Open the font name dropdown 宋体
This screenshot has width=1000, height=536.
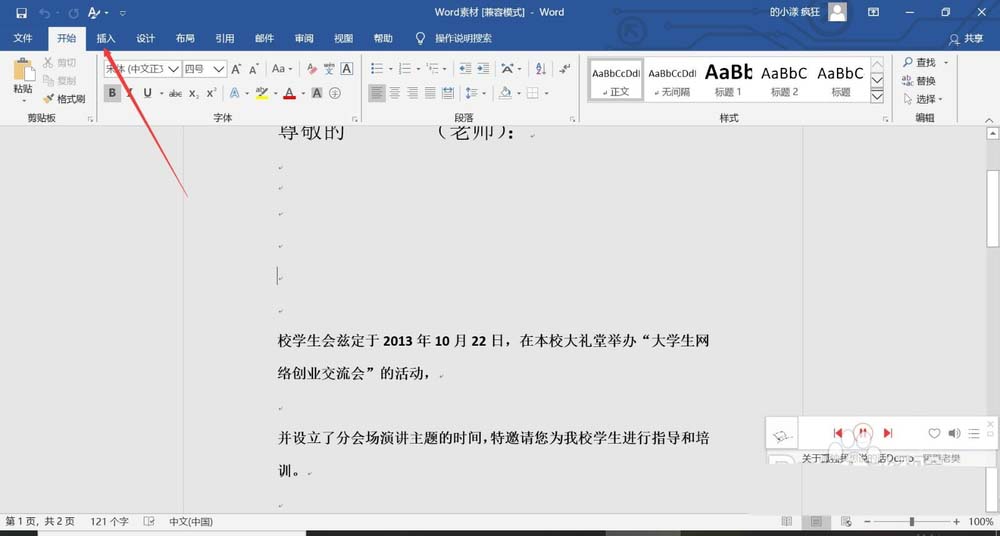tap(173, 69)
